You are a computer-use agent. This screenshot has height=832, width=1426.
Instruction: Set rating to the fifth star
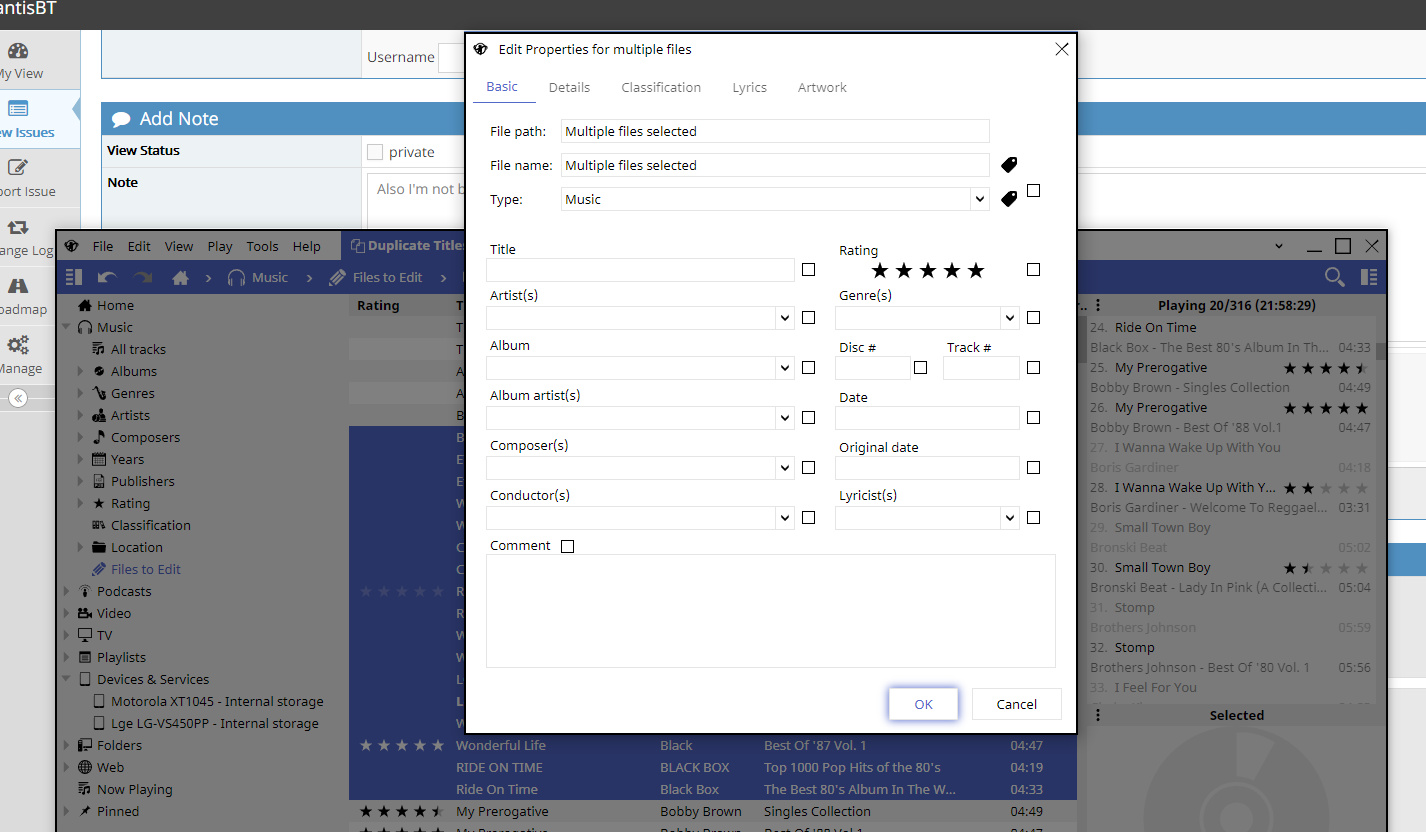976,271
